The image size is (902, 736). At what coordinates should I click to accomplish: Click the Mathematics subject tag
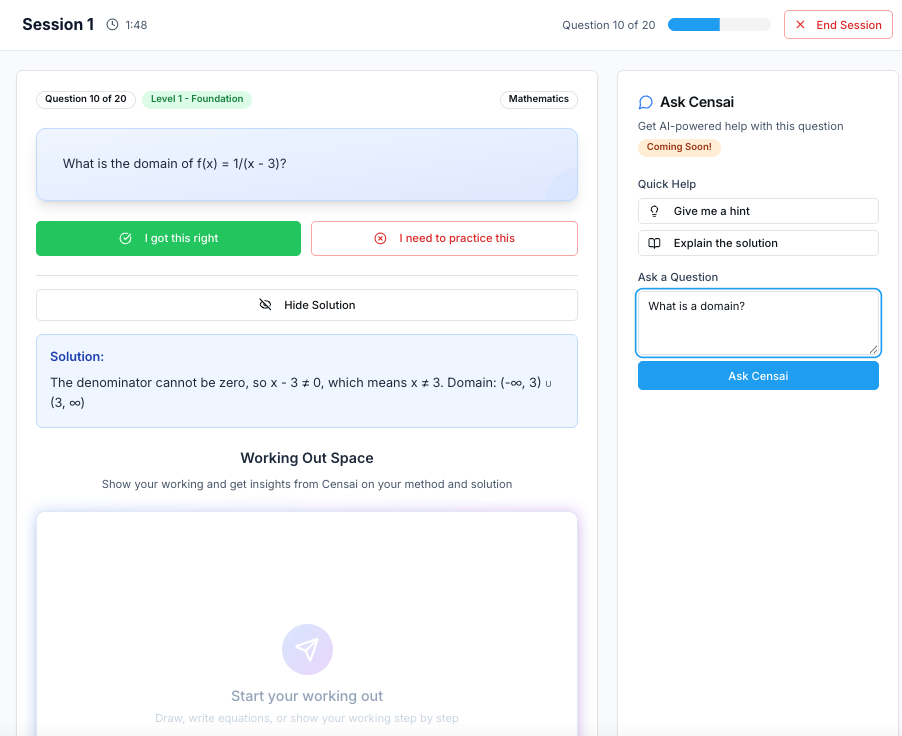[x=538, y=99]
